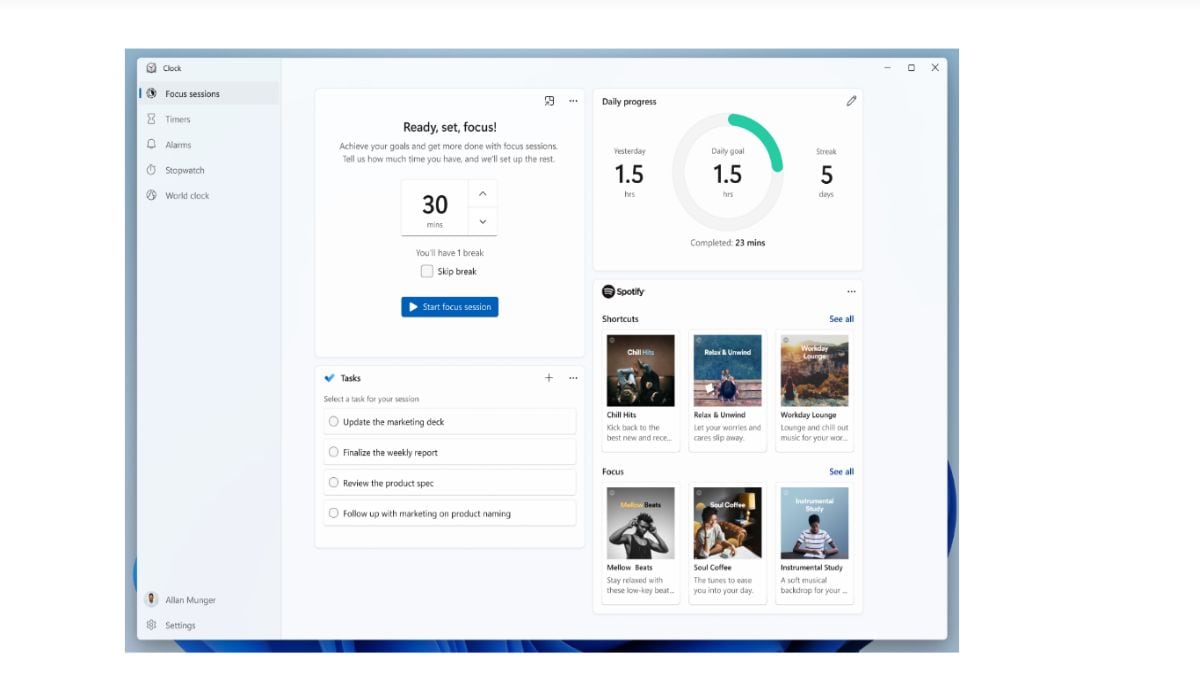Edit daily progress with pencil icon

(x=851, y=101)
